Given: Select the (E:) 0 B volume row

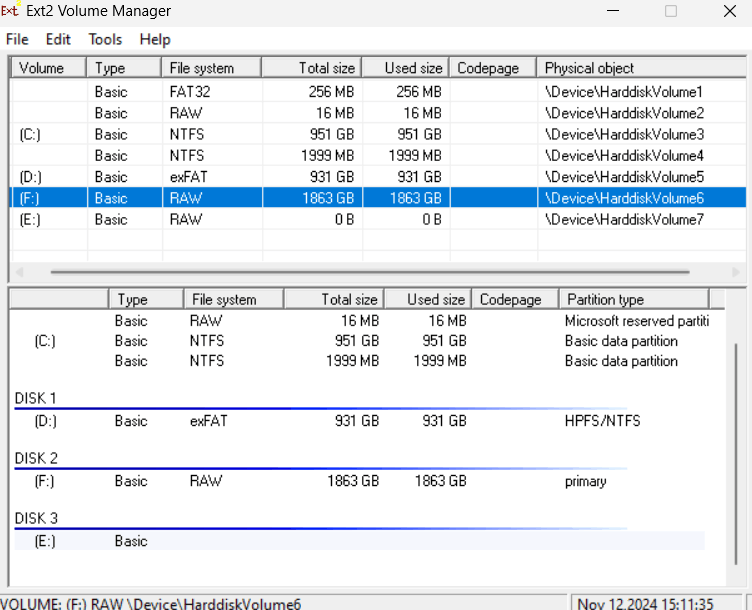Looking at the screenshot, I should click(378, 220).
